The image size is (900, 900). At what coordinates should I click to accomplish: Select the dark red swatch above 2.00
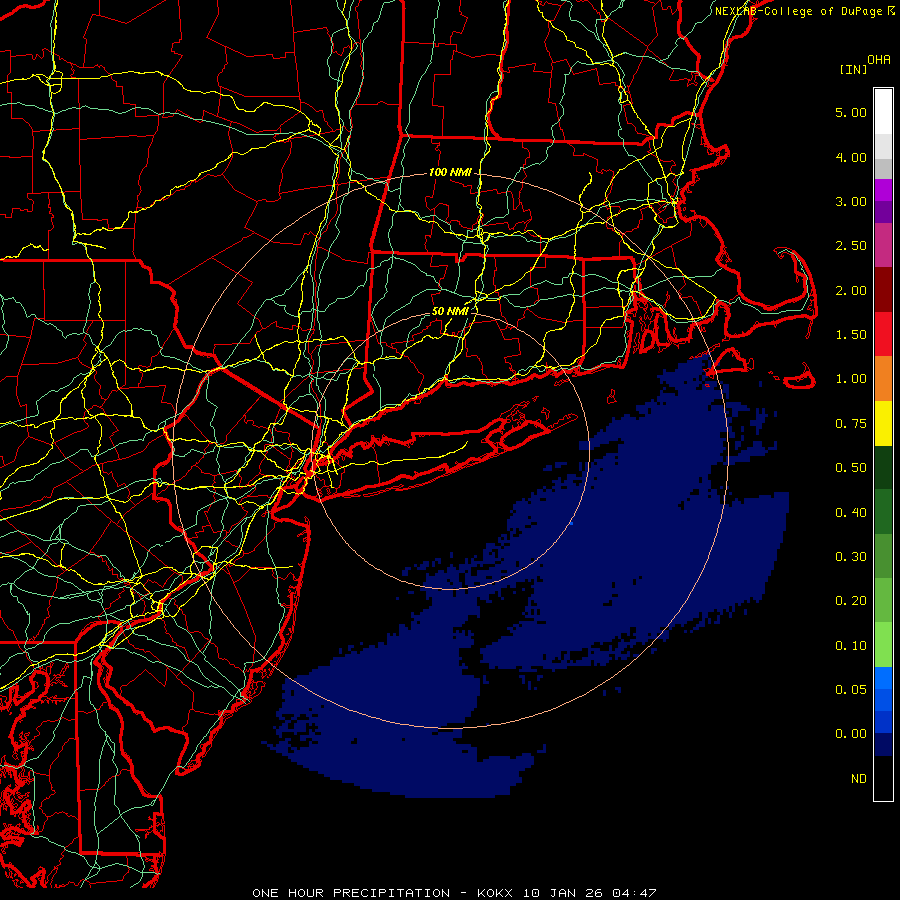[x=883, y=290]
